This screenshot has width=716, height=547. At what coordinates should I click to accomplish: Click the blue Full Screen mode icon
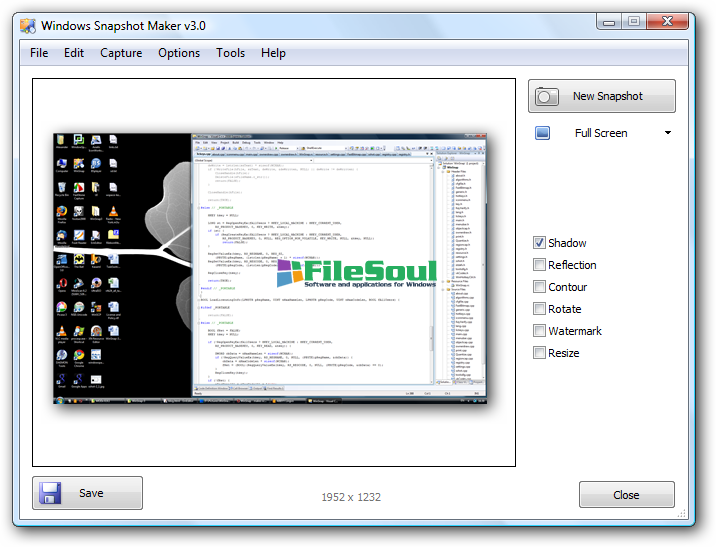tap(542, 133)
